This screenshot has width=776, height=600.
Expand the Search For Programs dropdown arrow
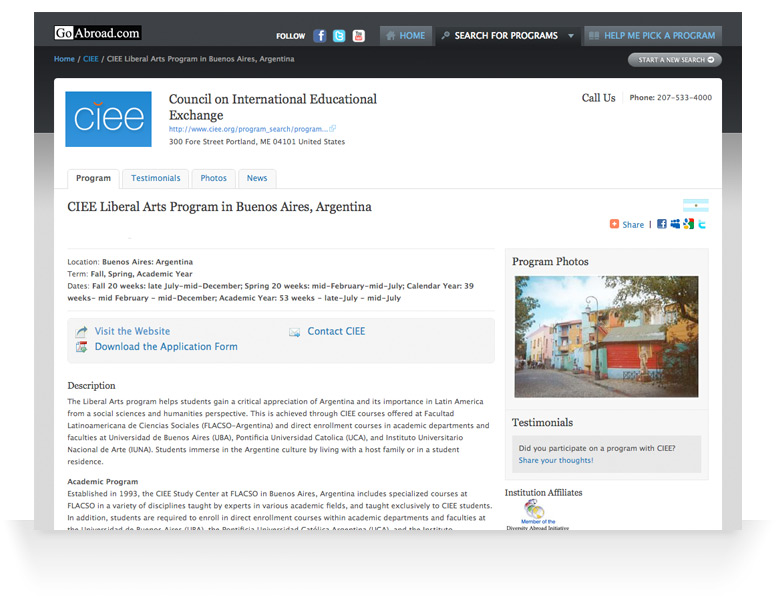(x=571, y=36)
